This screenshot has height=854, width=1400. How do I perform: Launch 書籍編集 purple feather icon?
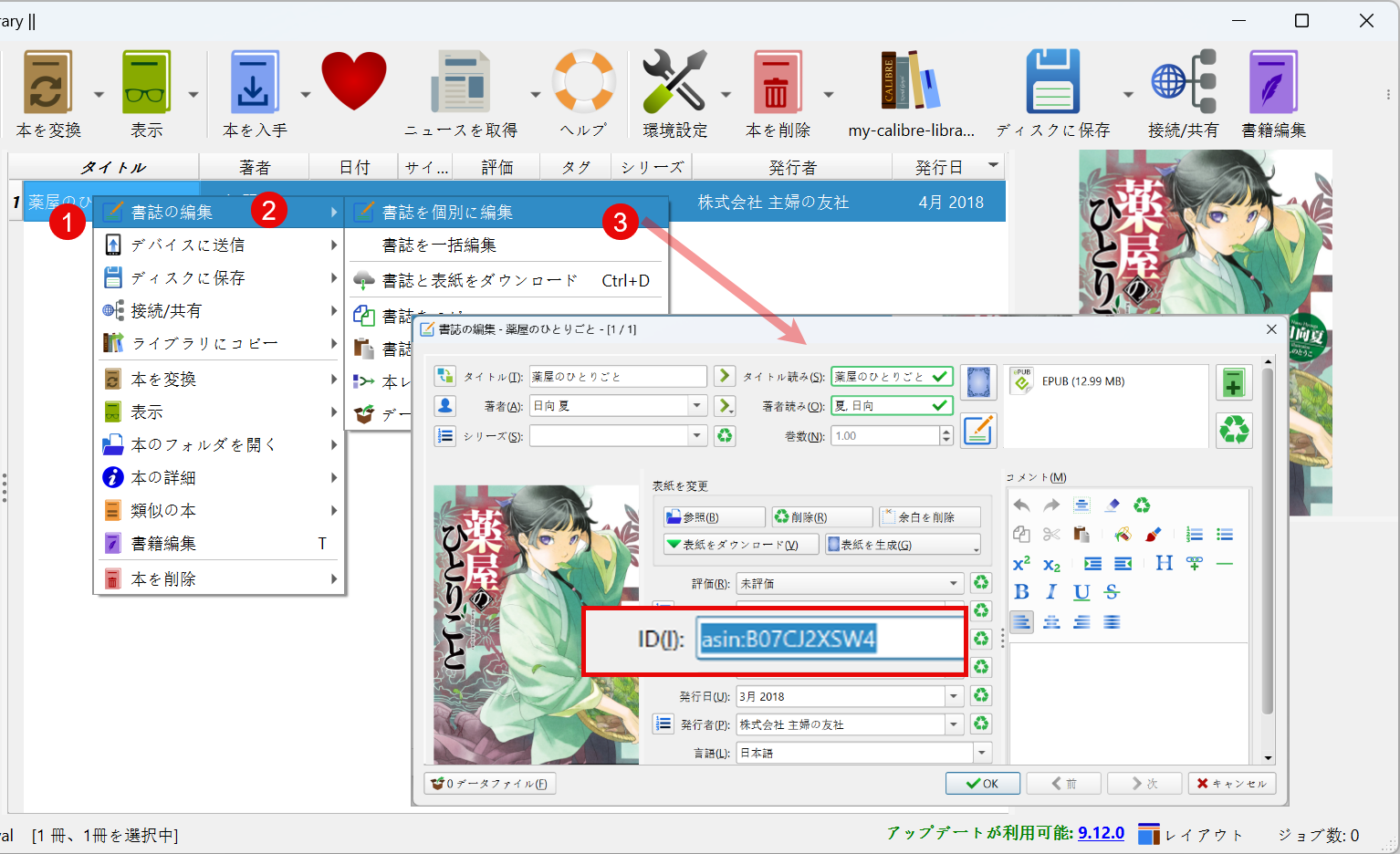[1273, 82]
